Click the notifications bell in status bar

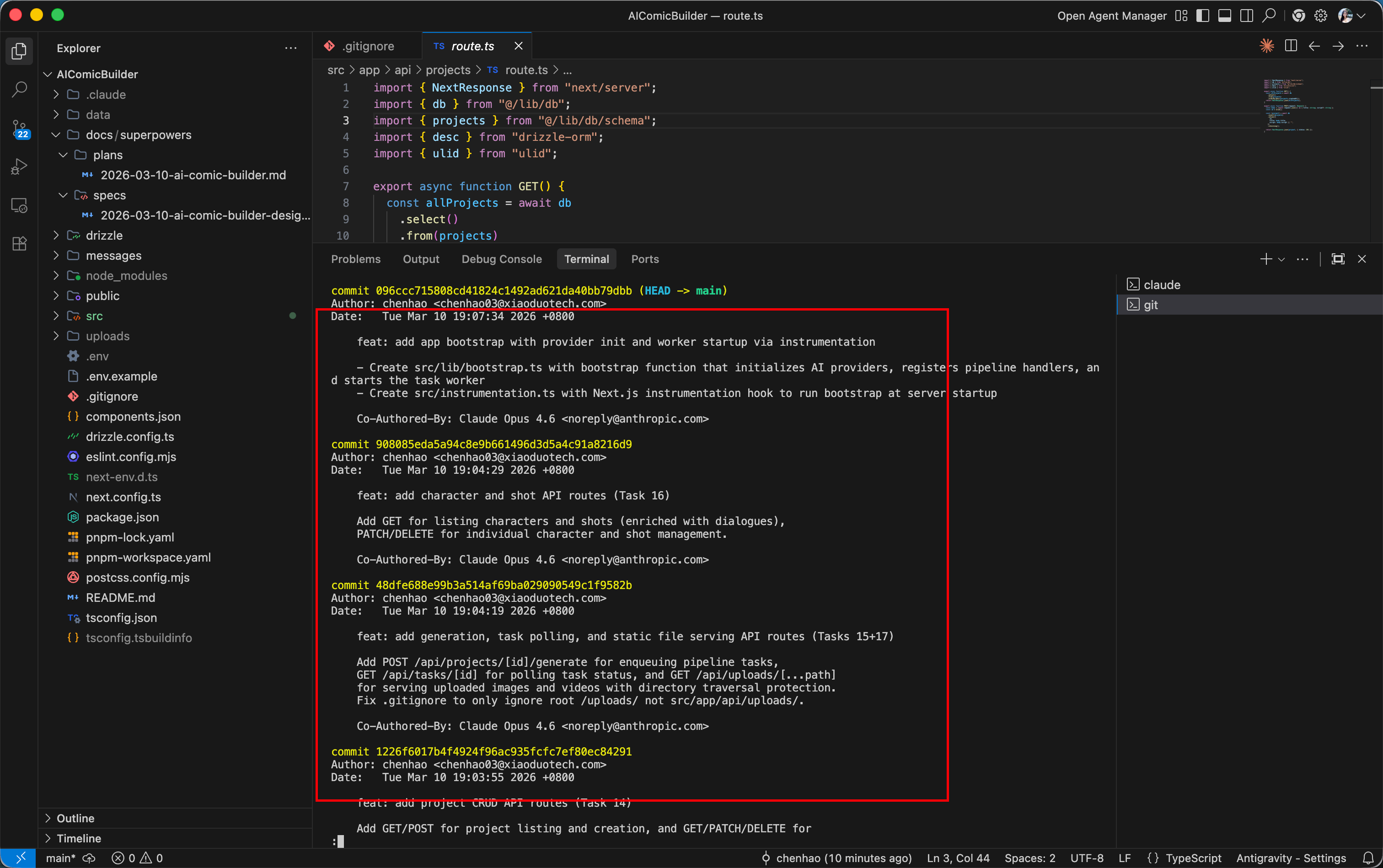1368,857
